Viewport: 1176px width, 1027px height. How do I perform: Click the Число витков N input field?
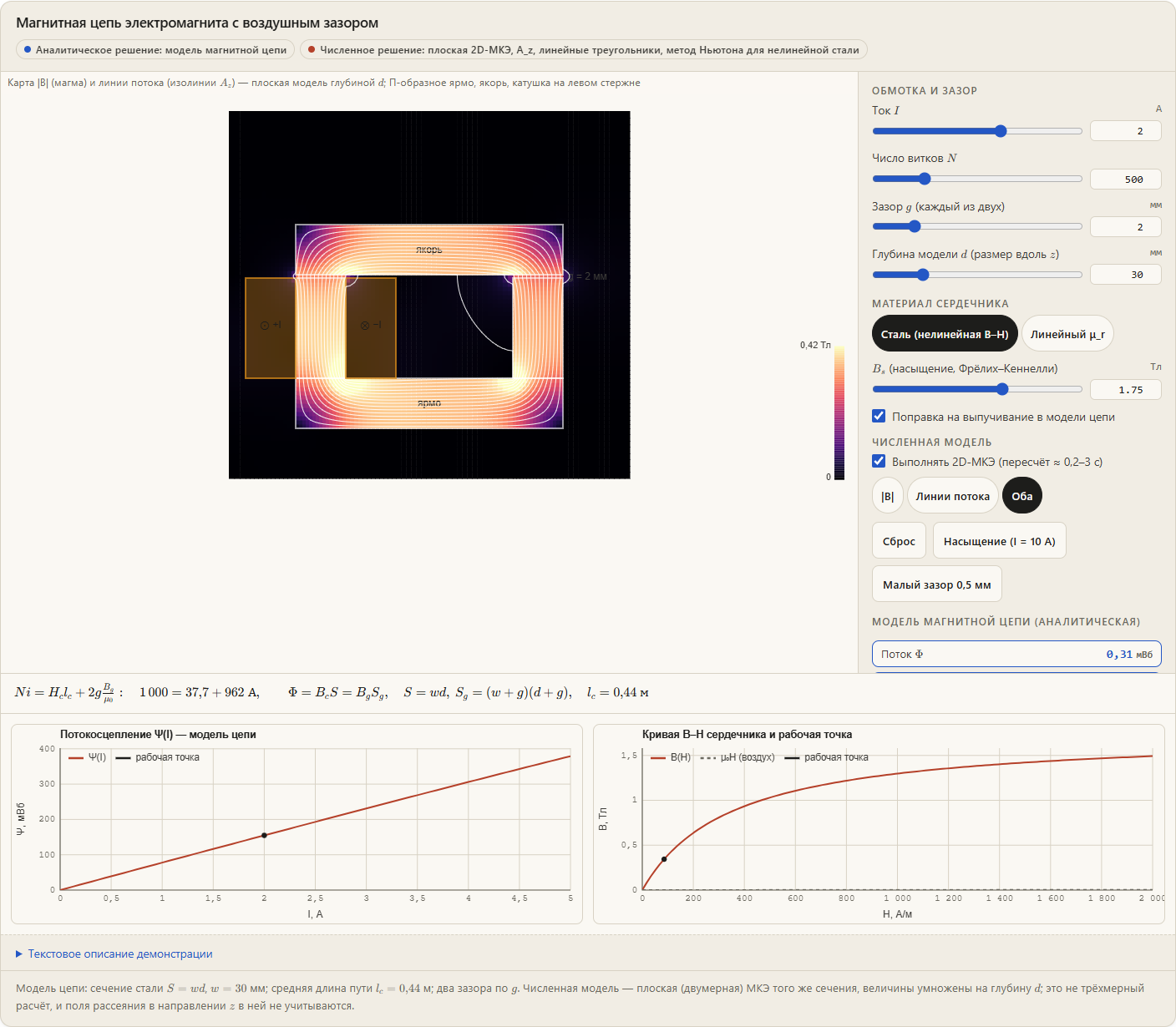pyautogui.click(x=1126, y=180)
